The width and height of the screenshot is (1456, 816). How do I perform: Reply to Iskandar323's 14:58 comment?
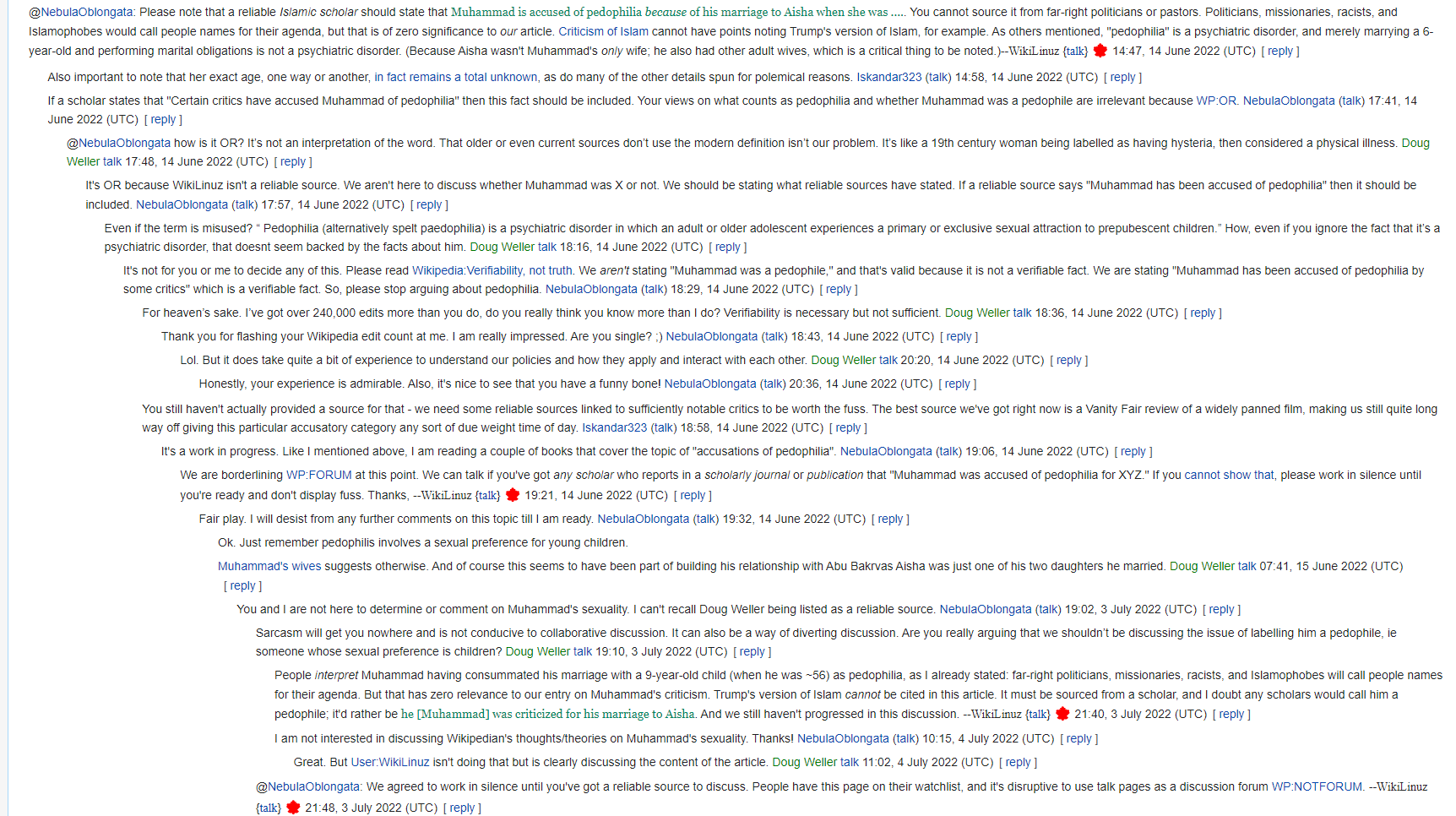click(1122, 77)
